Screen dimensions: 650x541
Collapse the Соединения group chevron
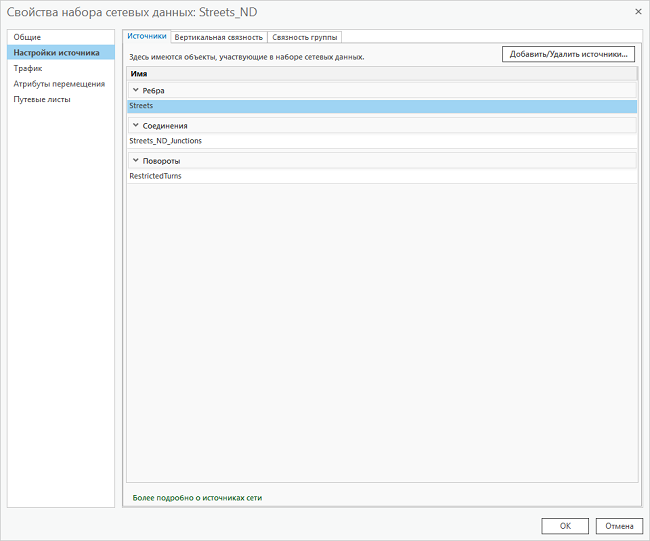pyautogui.click(x=135, y=126)
